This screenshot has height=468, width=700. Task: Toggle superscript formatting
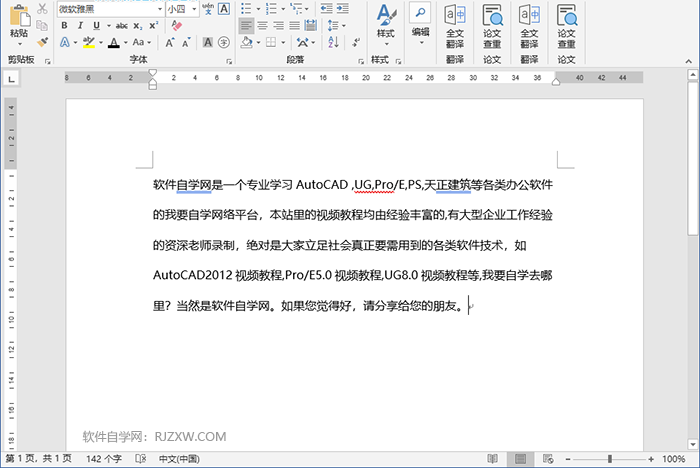tap(154, 25)
